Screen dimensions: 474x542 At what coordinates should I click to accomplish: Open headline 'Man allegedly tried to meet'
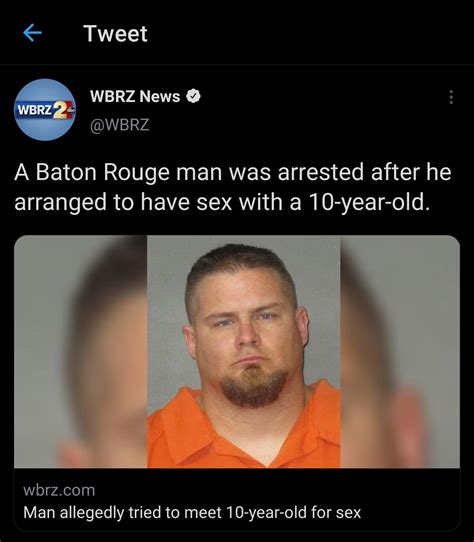122,512
